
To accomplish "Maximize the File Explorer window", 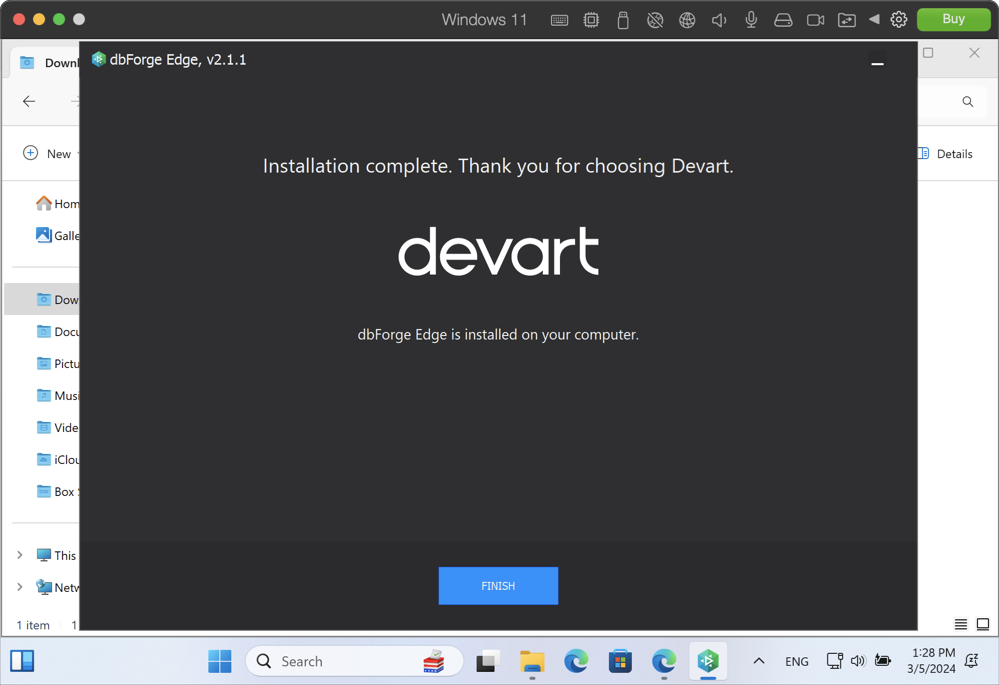I will [928, 53].
